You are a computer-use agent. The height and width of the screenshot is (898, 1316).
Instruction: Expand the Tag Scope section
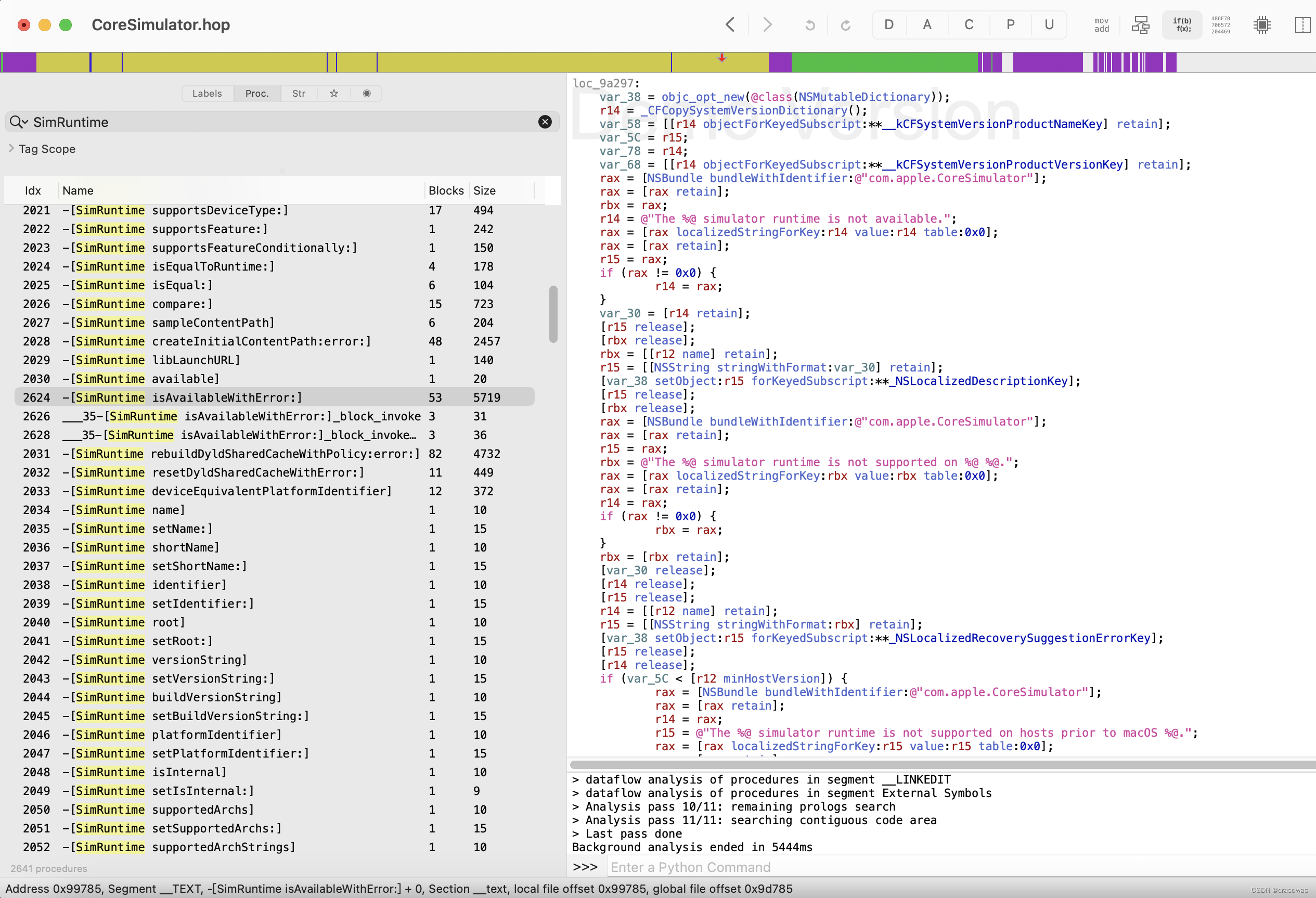tap(11, 148)
